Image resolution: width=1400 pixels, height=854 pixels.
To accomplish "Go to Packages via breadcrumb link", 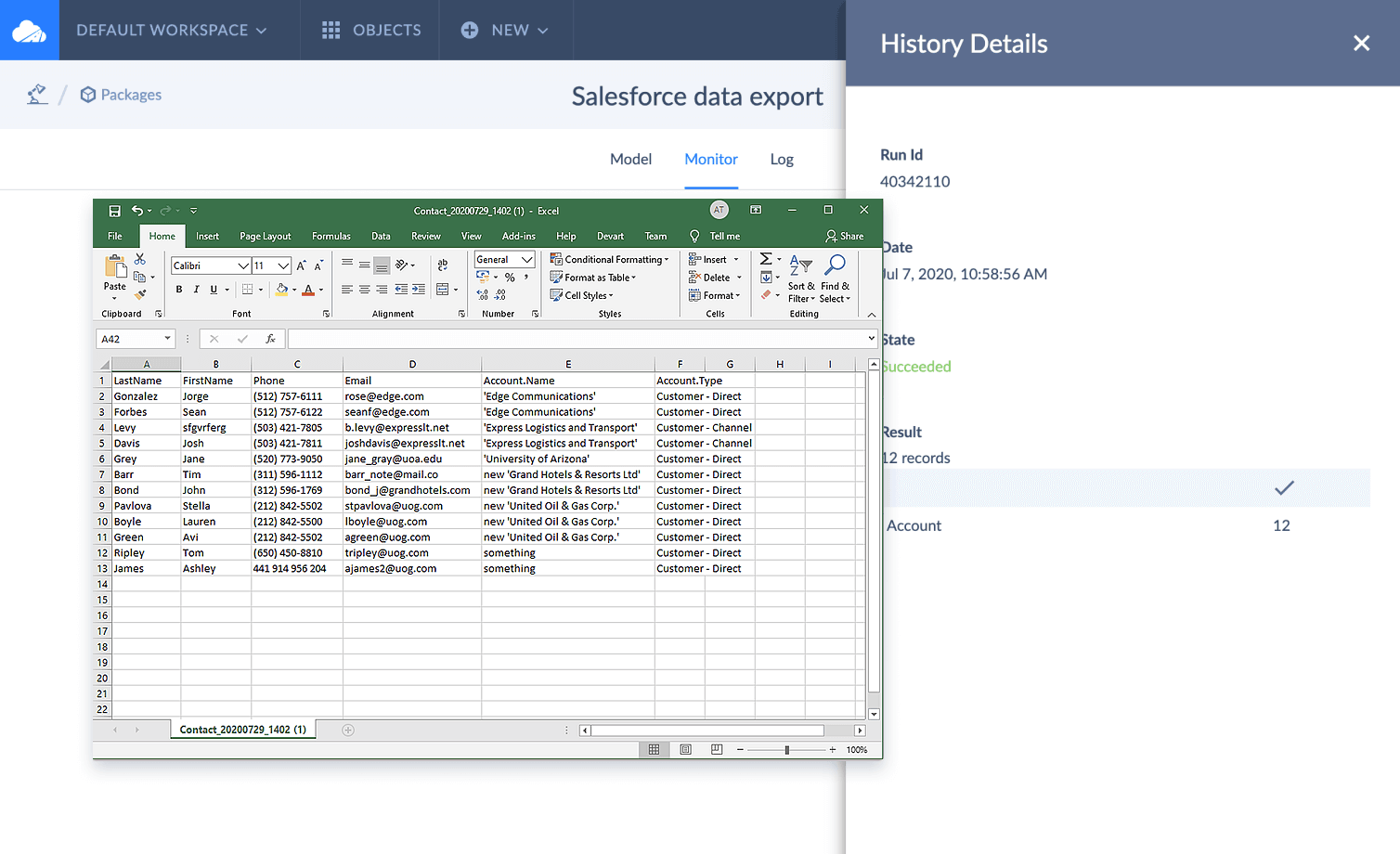I will point(130,94).
